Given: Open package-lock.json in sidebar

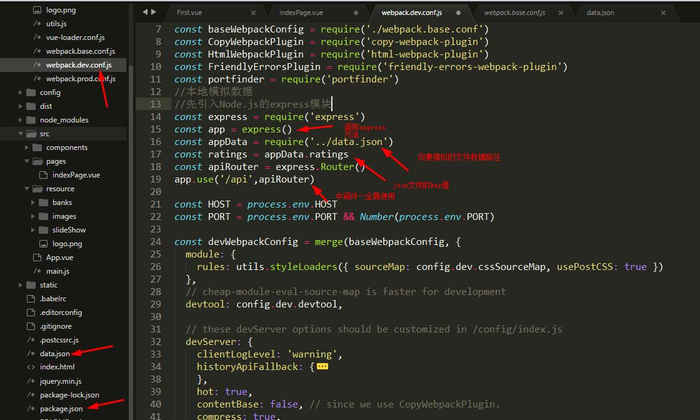Looking at the screenshot, I should click(69, 395).
